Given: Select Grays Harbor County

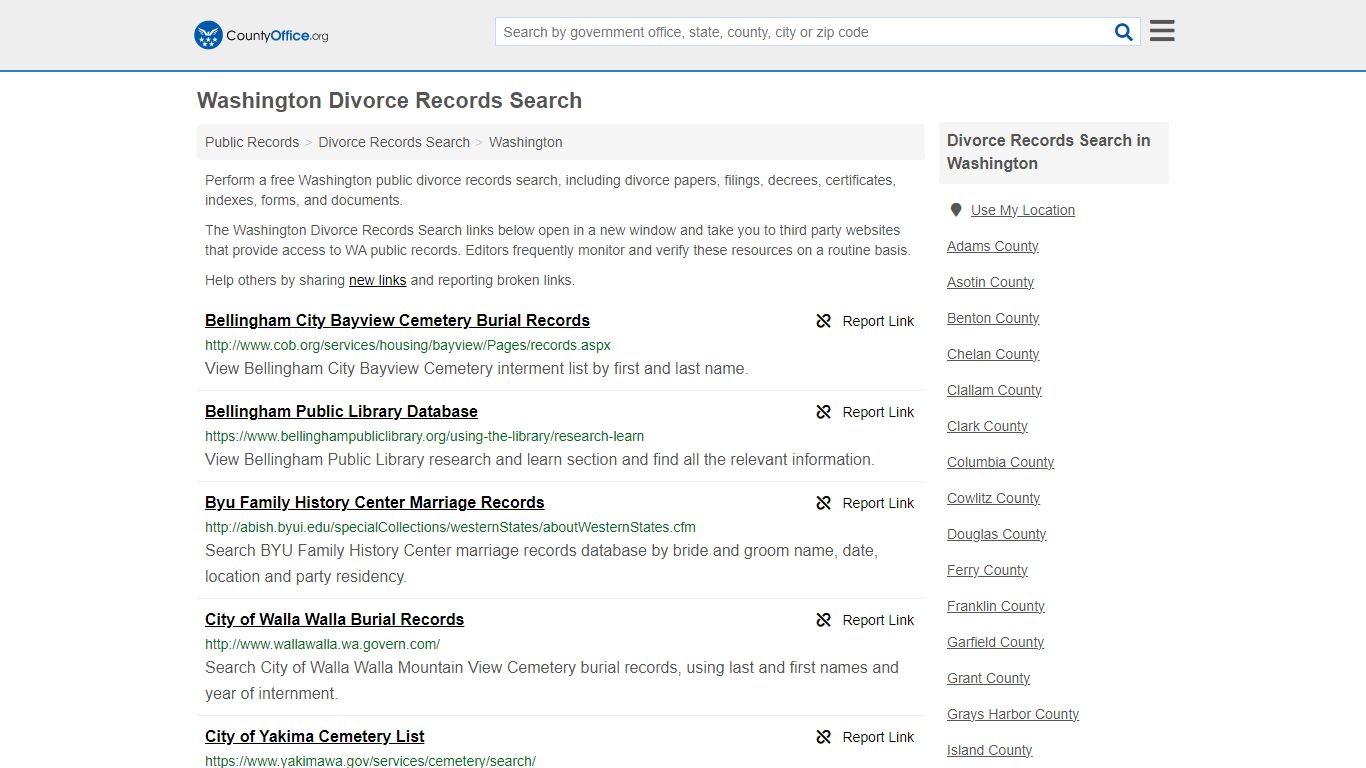Looking at the screenshot, I should [x=1013, y=714].
